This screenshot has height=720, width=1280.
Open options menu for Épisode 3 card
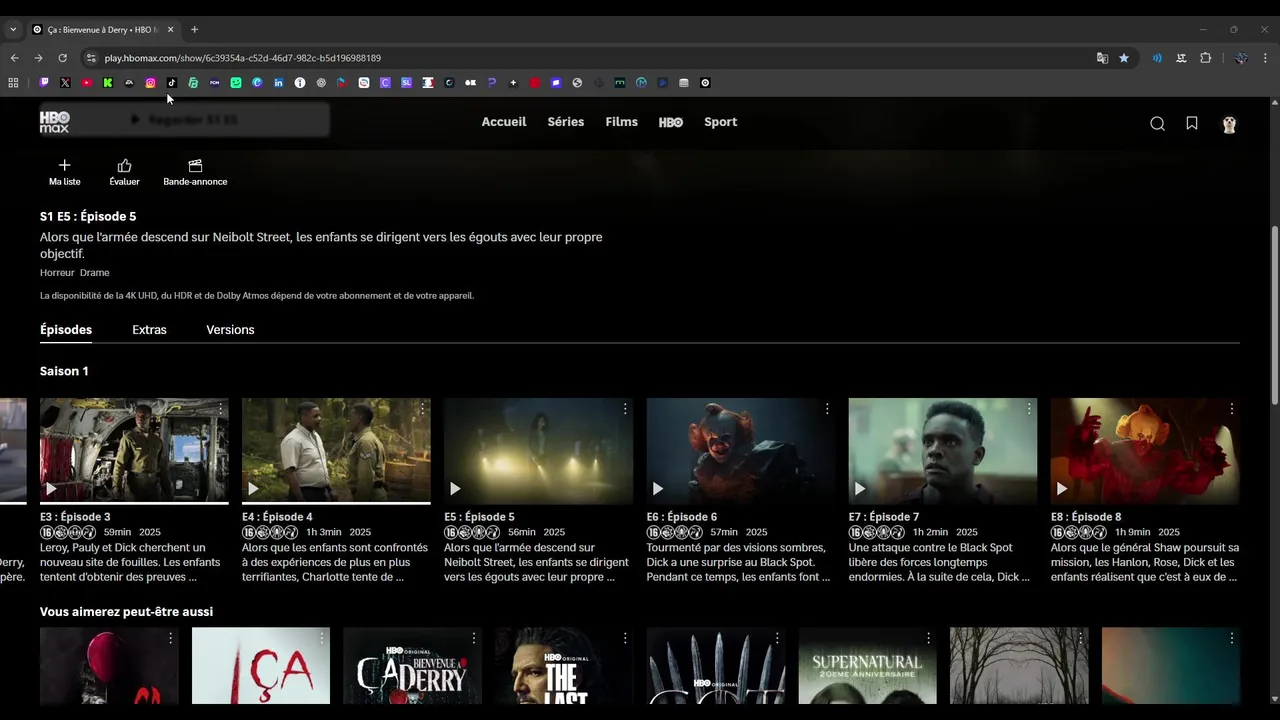click(220, 409)
